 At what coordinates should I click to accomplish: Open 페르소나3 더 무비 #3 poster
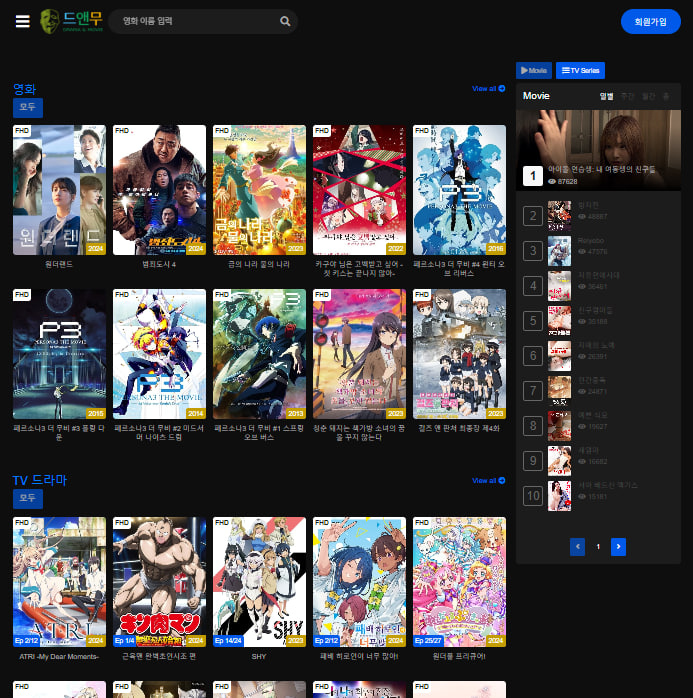pos(59,354)
